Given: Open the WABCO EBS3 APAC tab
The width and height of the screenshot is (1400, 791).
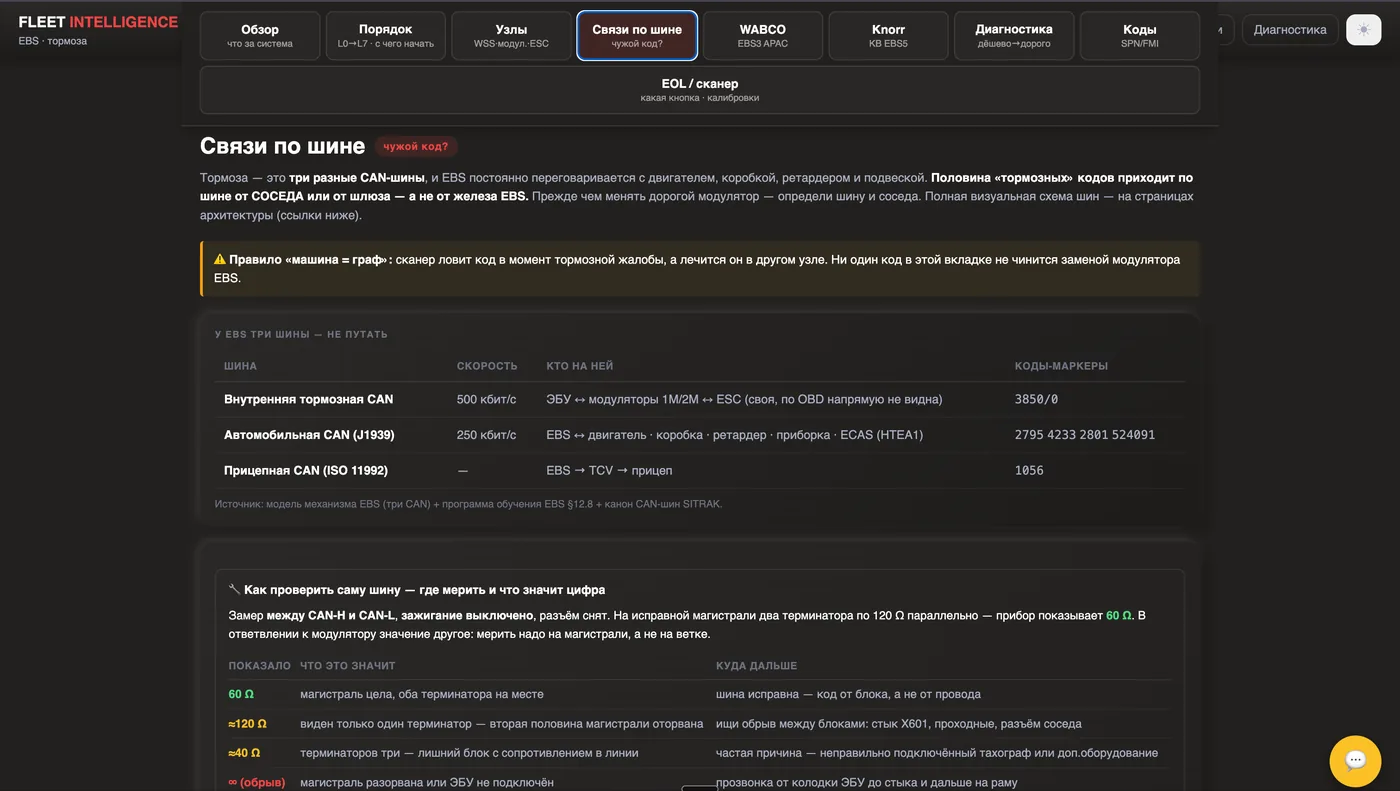Looking at the screenshot, I should coord(763,36).
